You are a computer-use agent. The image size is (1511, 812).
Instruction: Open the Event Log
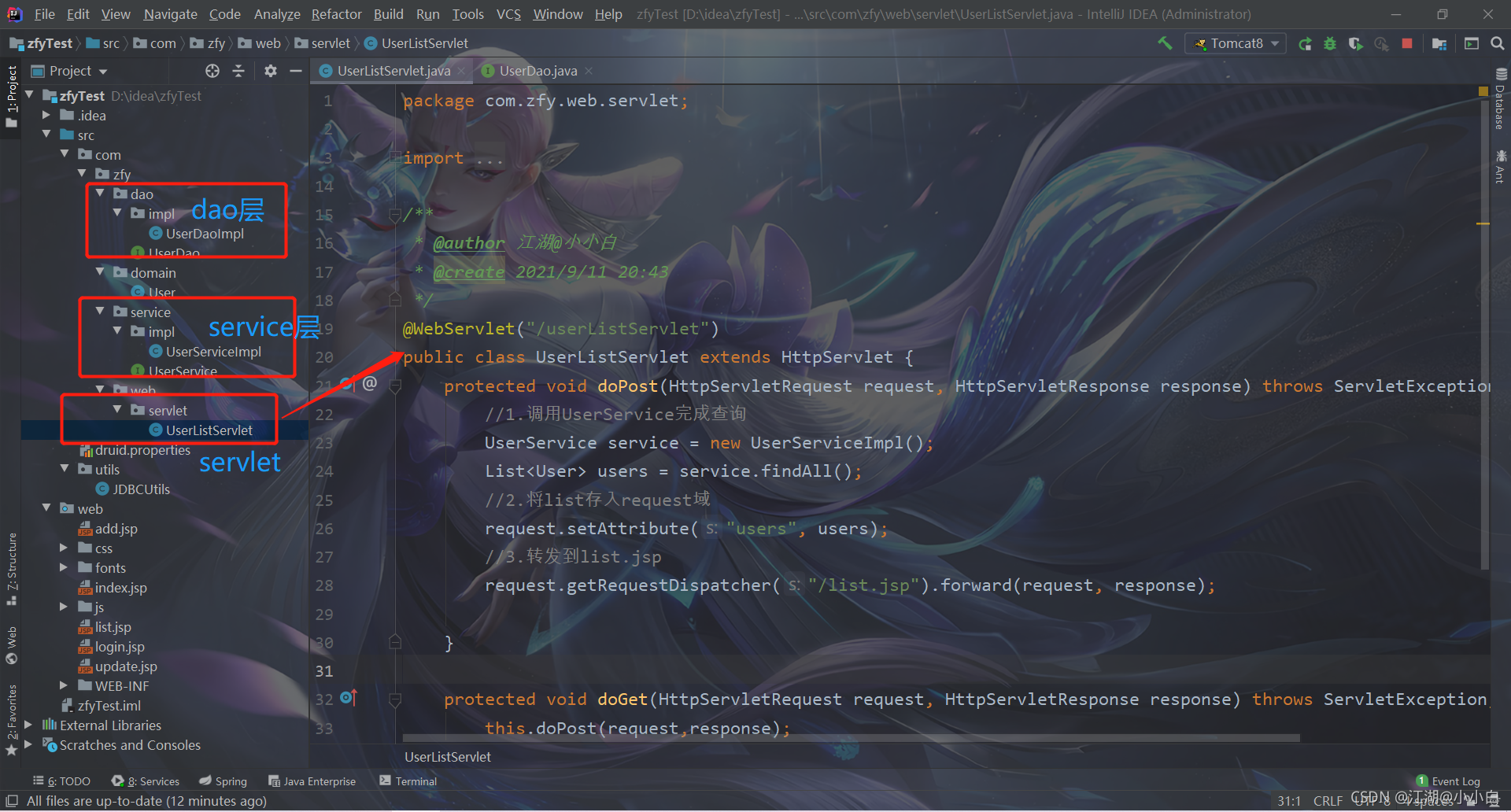click(1448, 781)
